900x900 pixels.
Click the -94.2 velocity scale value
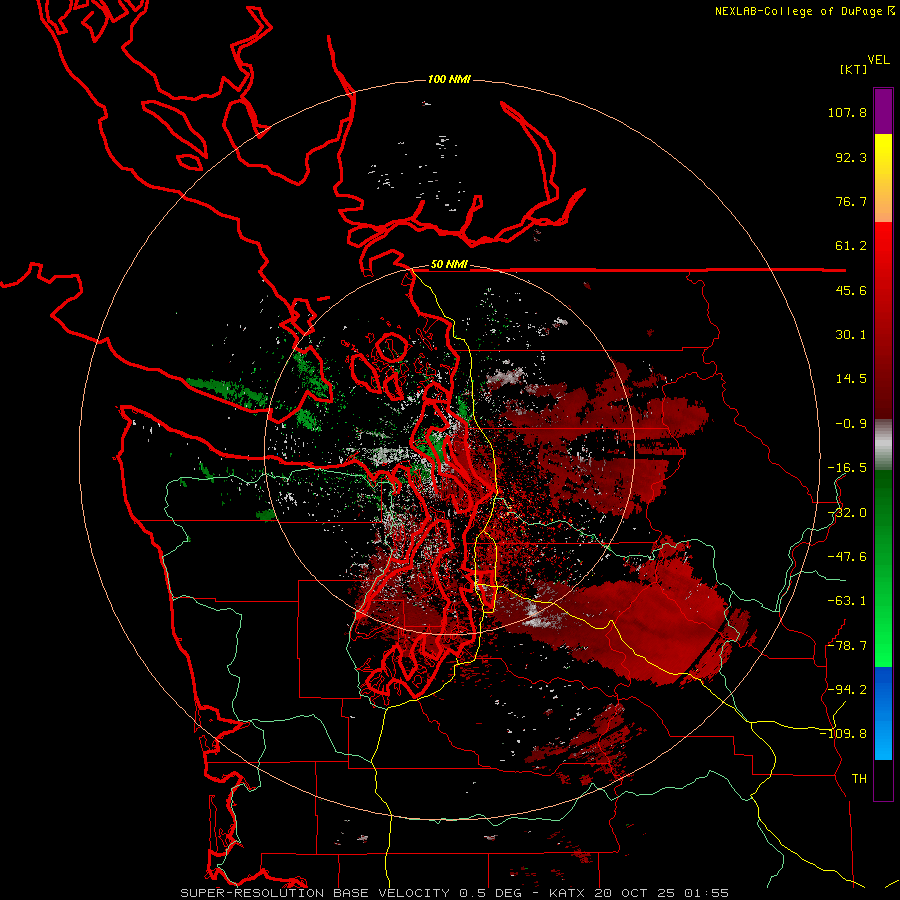pyautogui.click(x=847, y=690)
